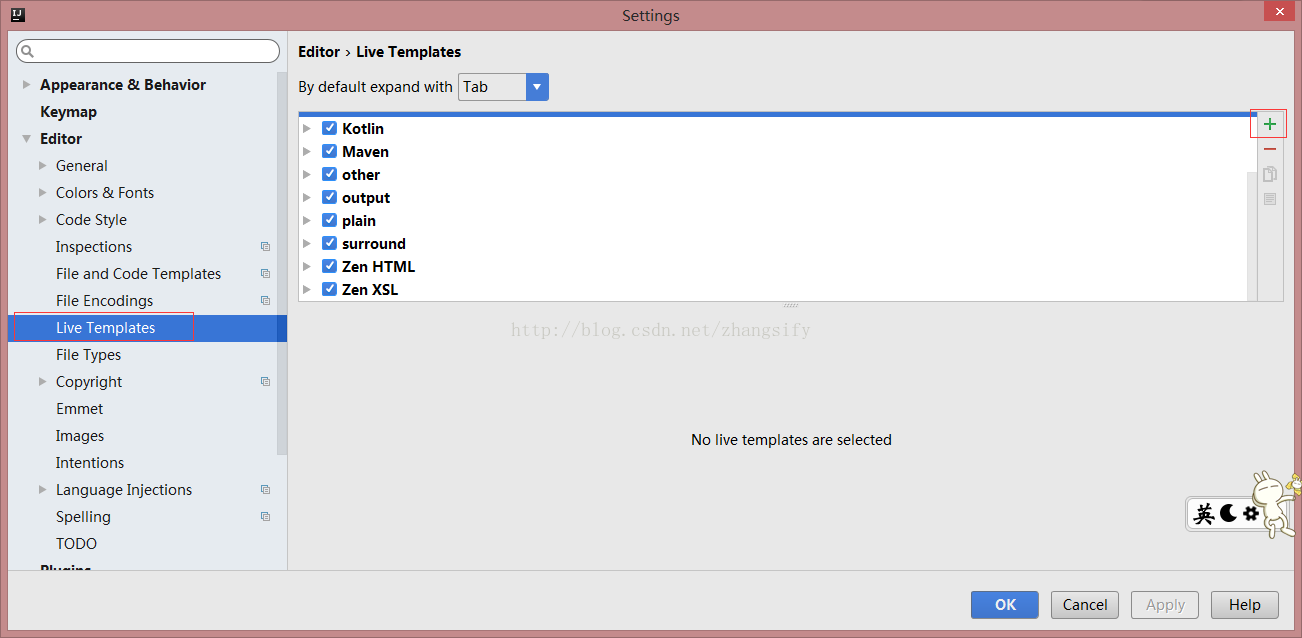Click the Apply button
The height and width of the screenshot is (638, 1302).
coord(1165,605)
